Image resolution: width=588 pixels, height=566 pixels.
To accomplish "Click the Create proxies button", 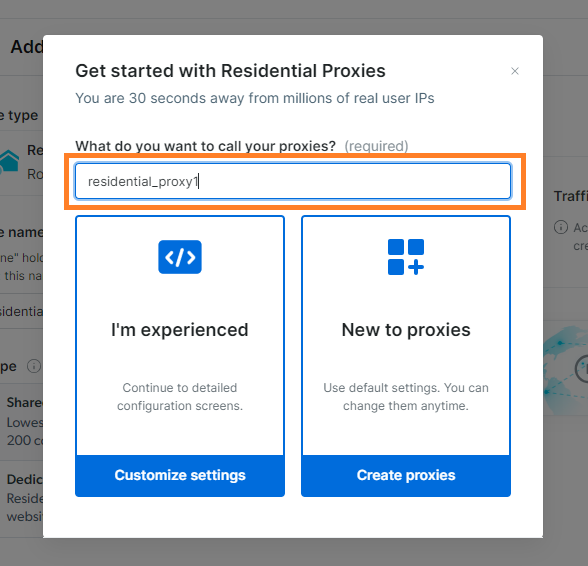I will [406, 476].
